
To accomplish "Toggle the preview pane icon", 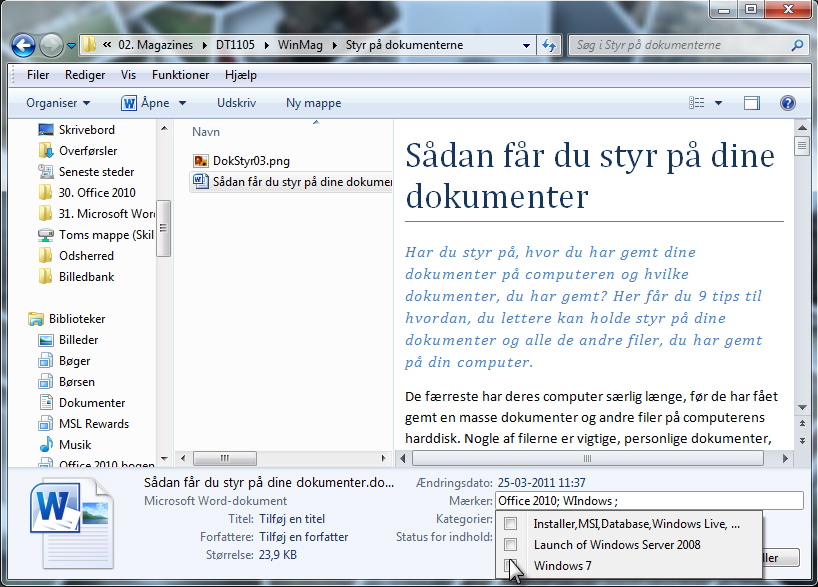I will pyautogui.click(x=752, y=103).
